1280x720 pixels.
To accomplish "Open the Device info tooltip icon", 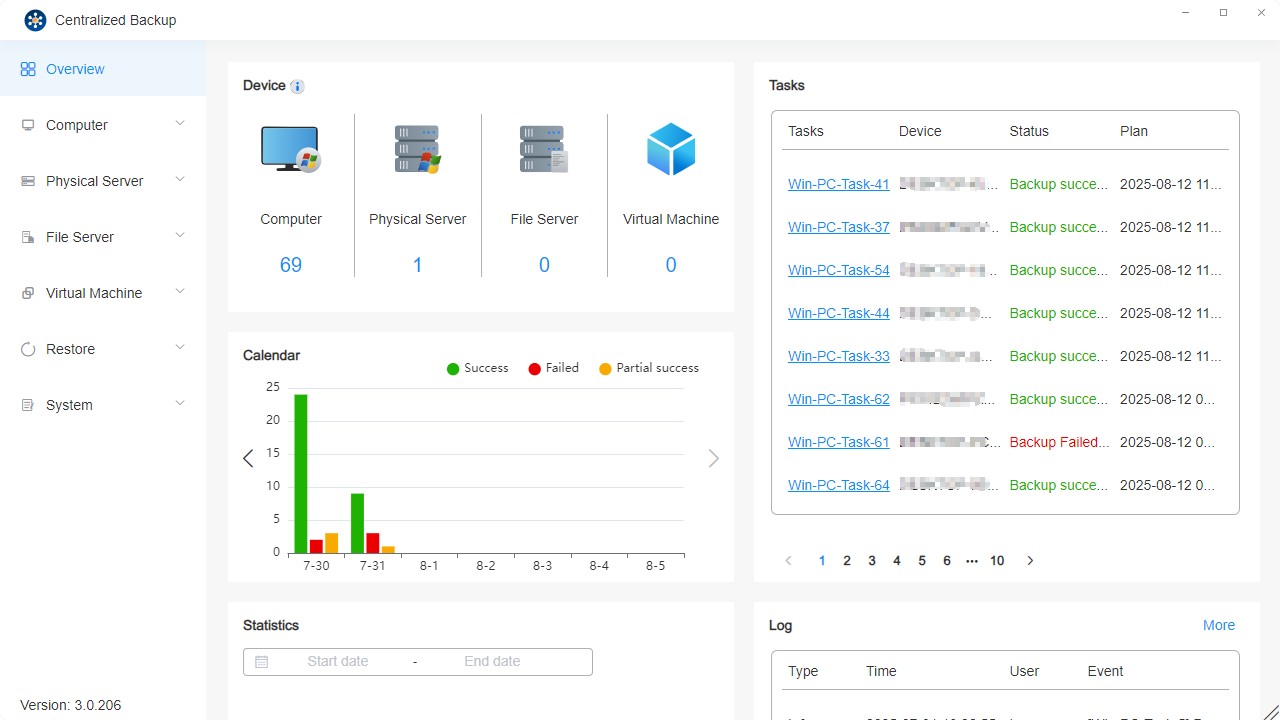I will click(297, 87).
